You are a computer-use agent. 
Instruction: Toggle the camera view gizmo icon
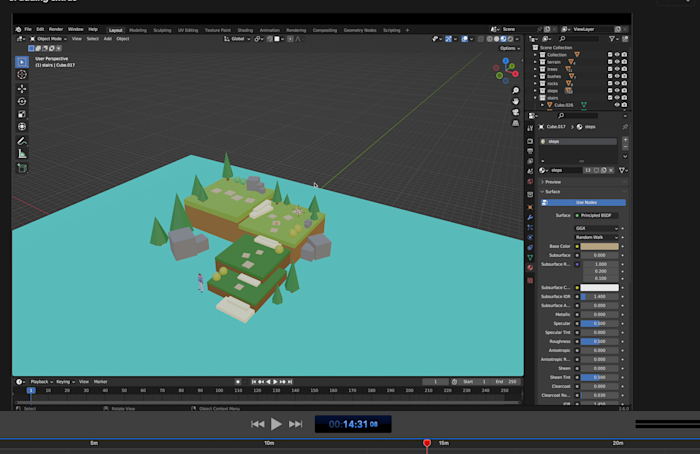tap(515, 112)
